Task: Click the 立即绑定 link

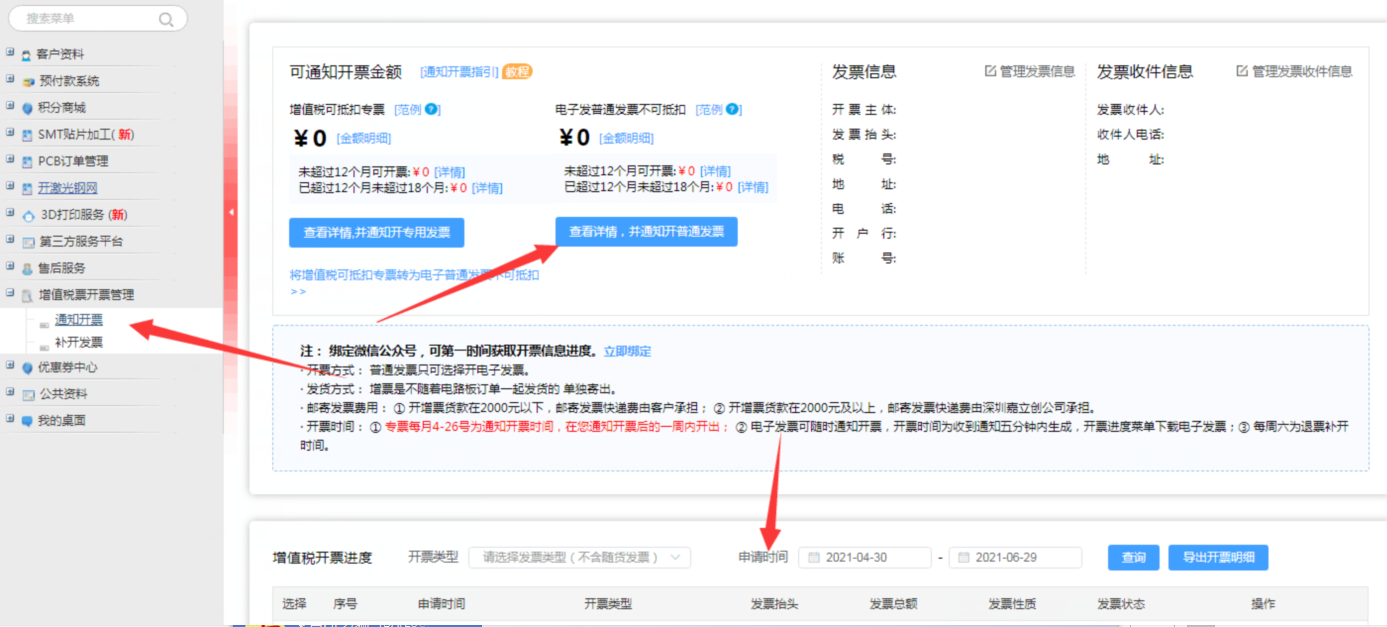Action: coord(627,351)
